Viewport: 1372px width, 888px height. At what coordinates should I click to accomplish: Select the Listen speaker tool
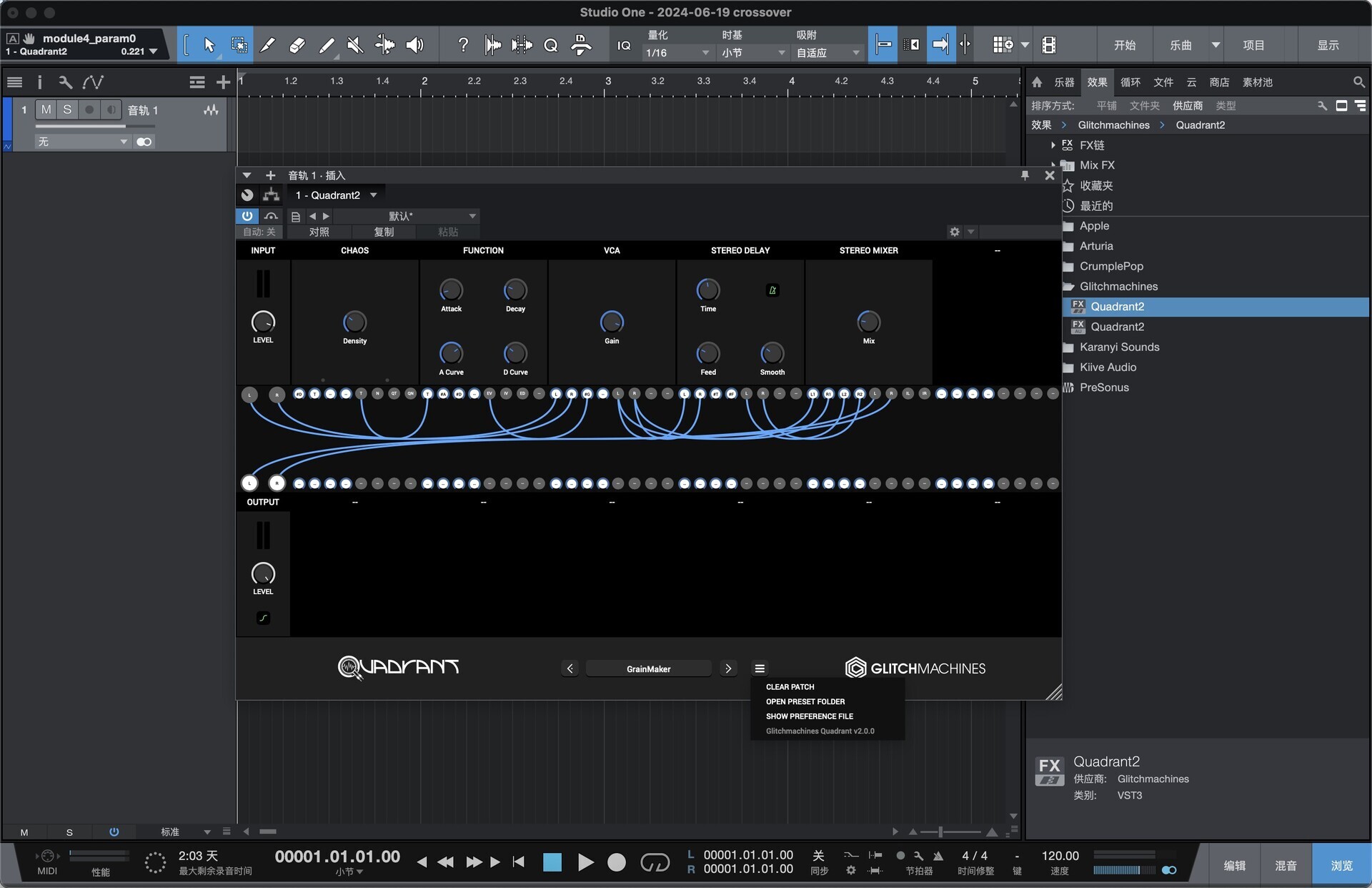click(414, 45)
